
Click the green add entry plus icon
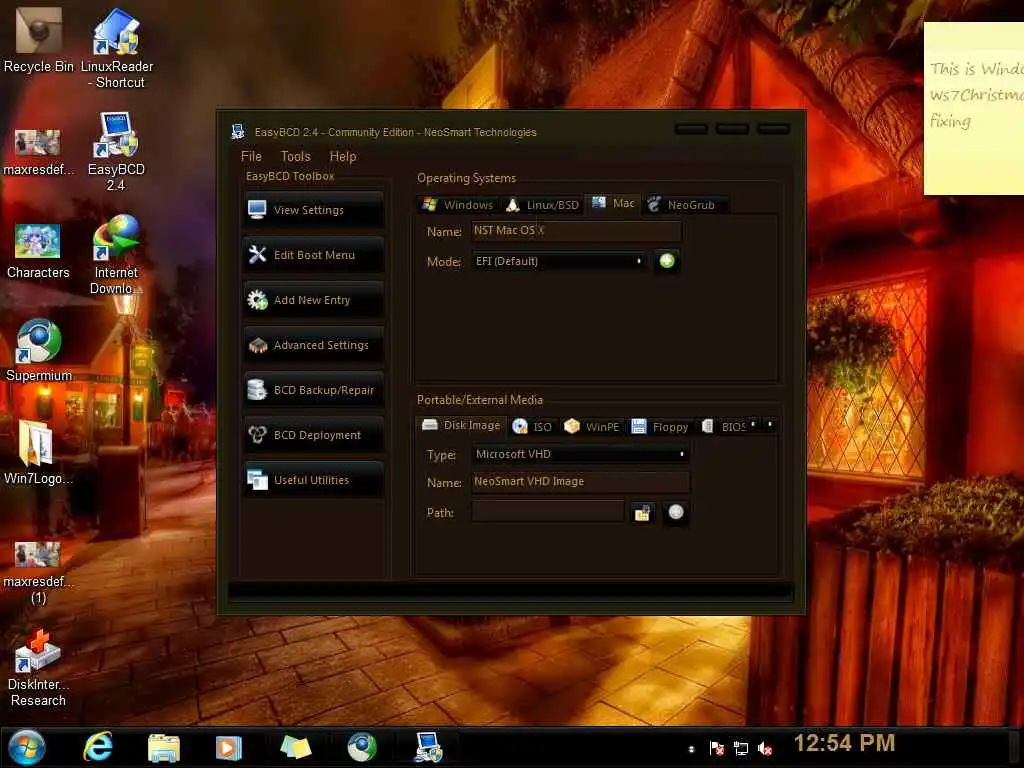click(667, 261)
